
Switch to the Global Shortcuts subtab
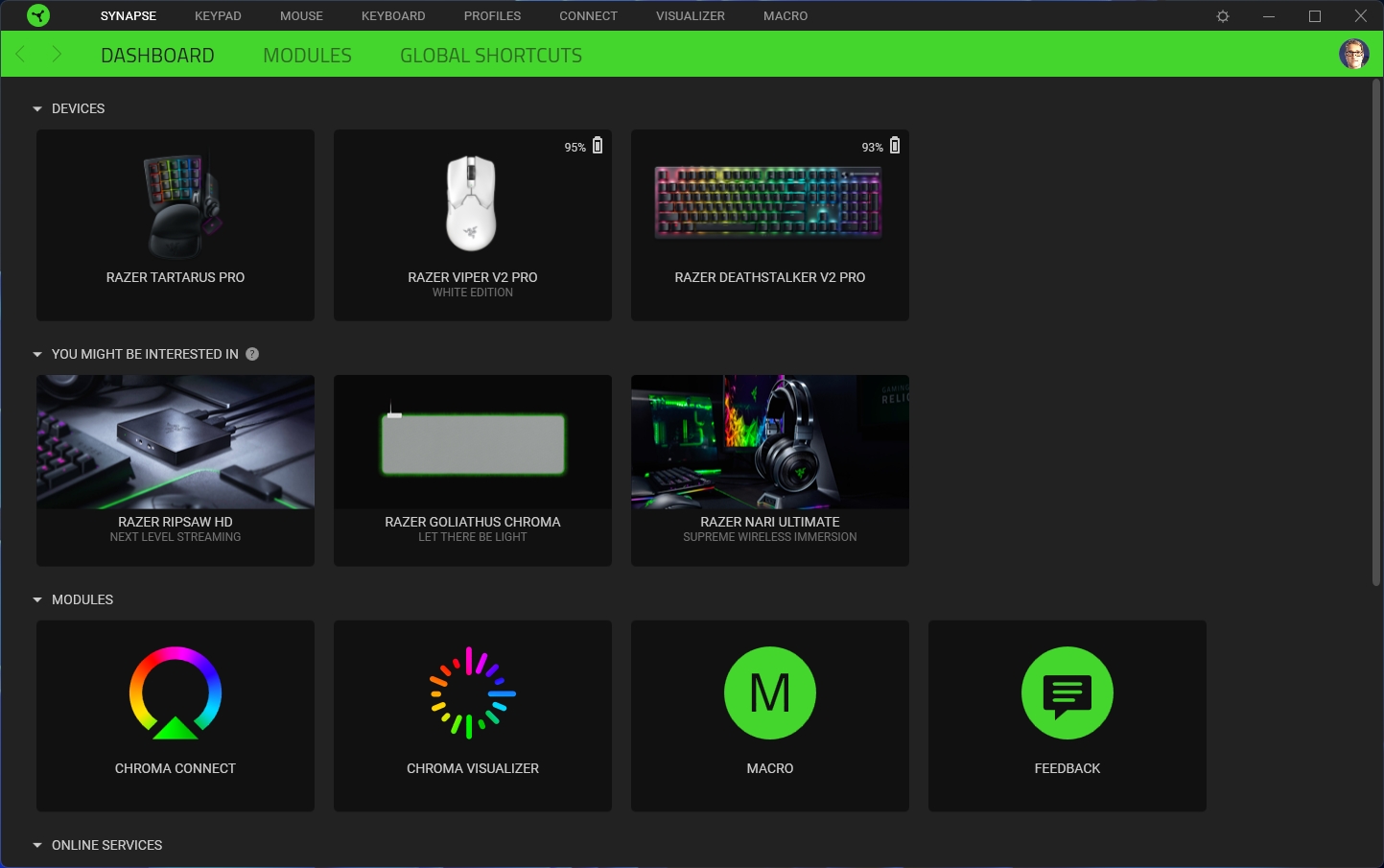pos(491,56)
